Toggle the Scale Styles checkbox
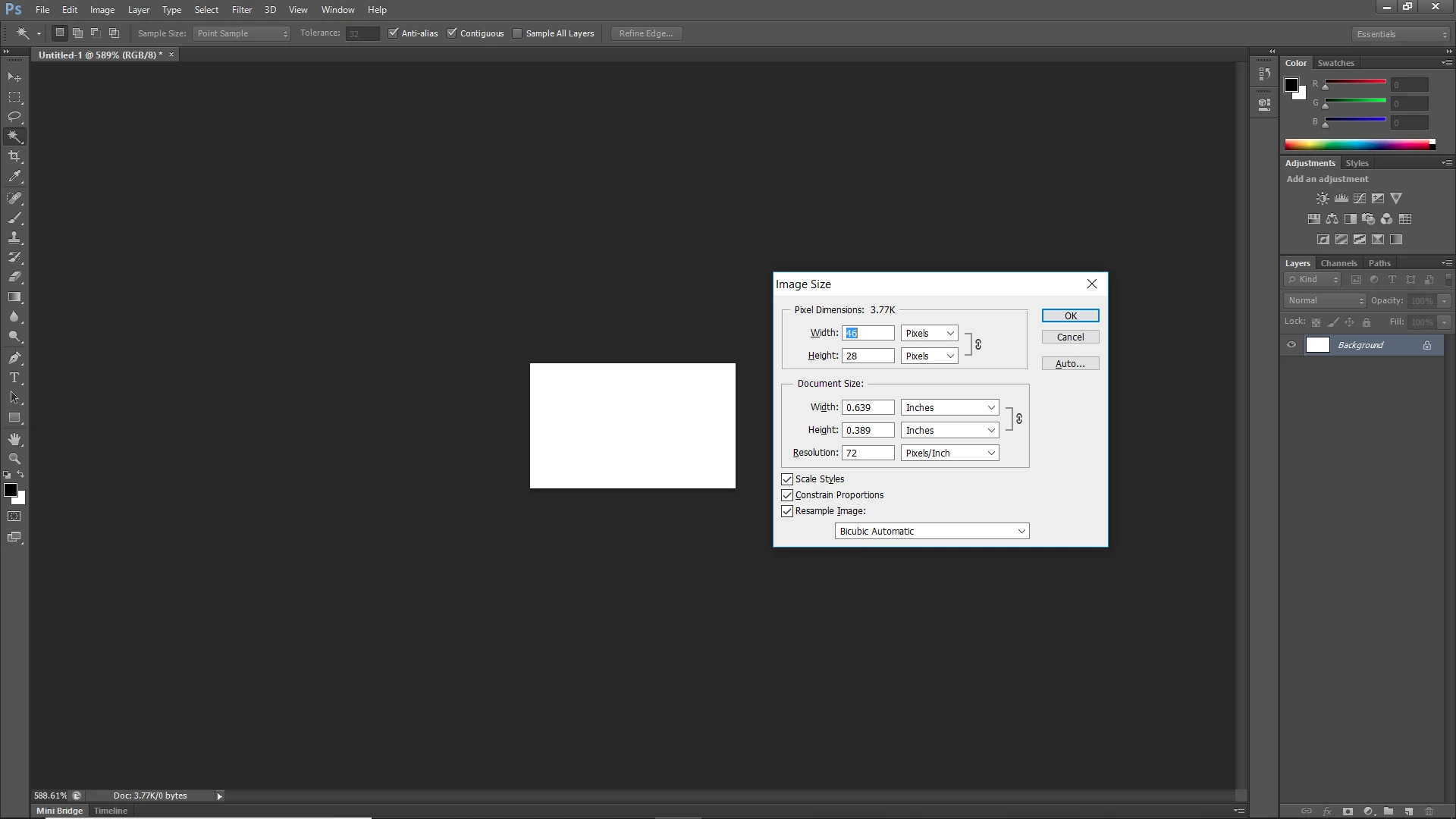 [x=787, y=479]
